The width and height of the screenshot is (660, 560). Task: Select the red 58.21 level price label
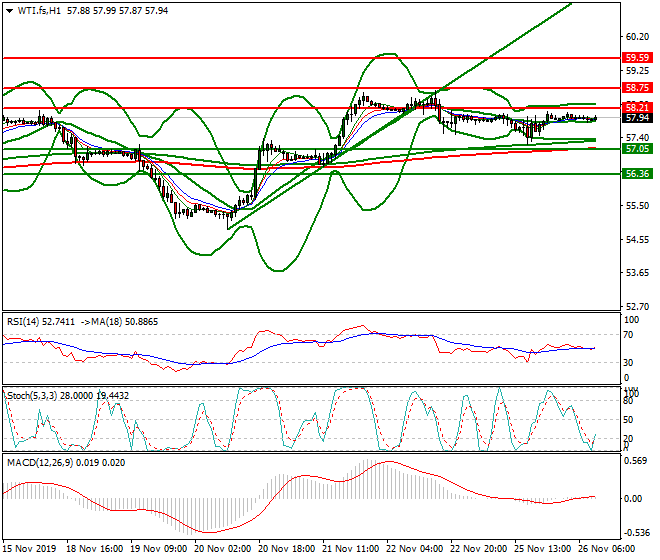point(637,107)
